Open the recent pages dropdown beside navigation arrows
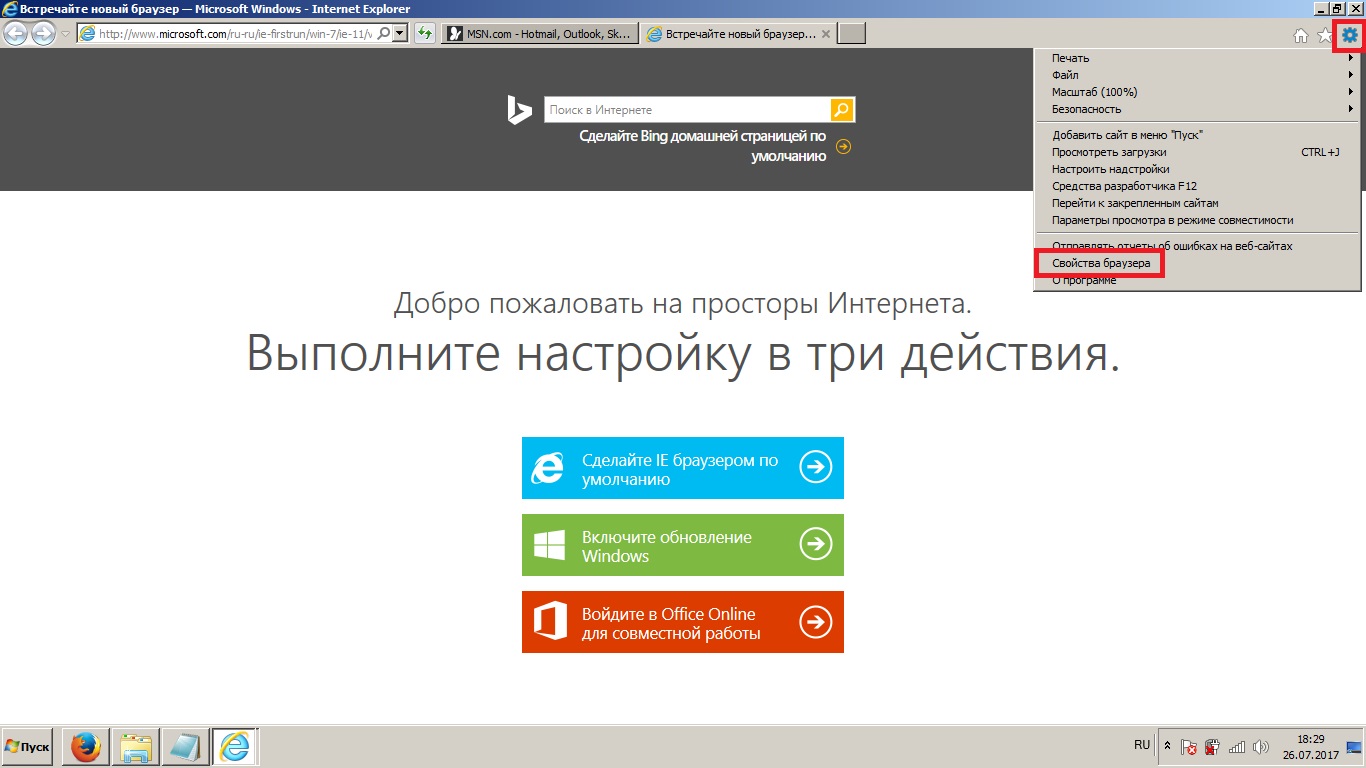This screenshot has width=1366, height=768. point(65,34)
